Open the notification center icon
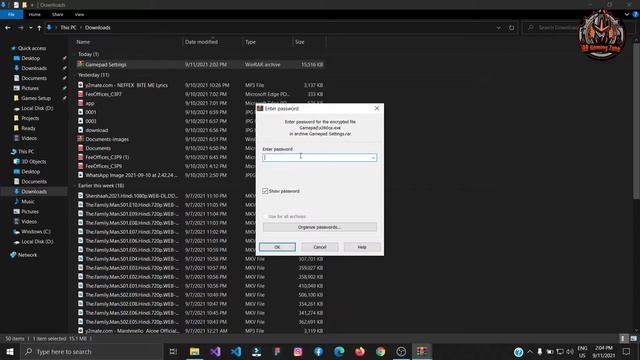The width and height of the screenshot is (640, 360). (626, 351)
